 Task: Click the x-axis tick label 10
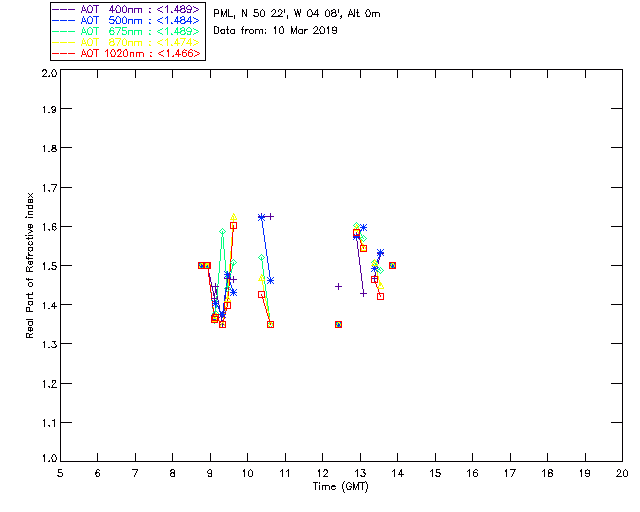point(247,474)
